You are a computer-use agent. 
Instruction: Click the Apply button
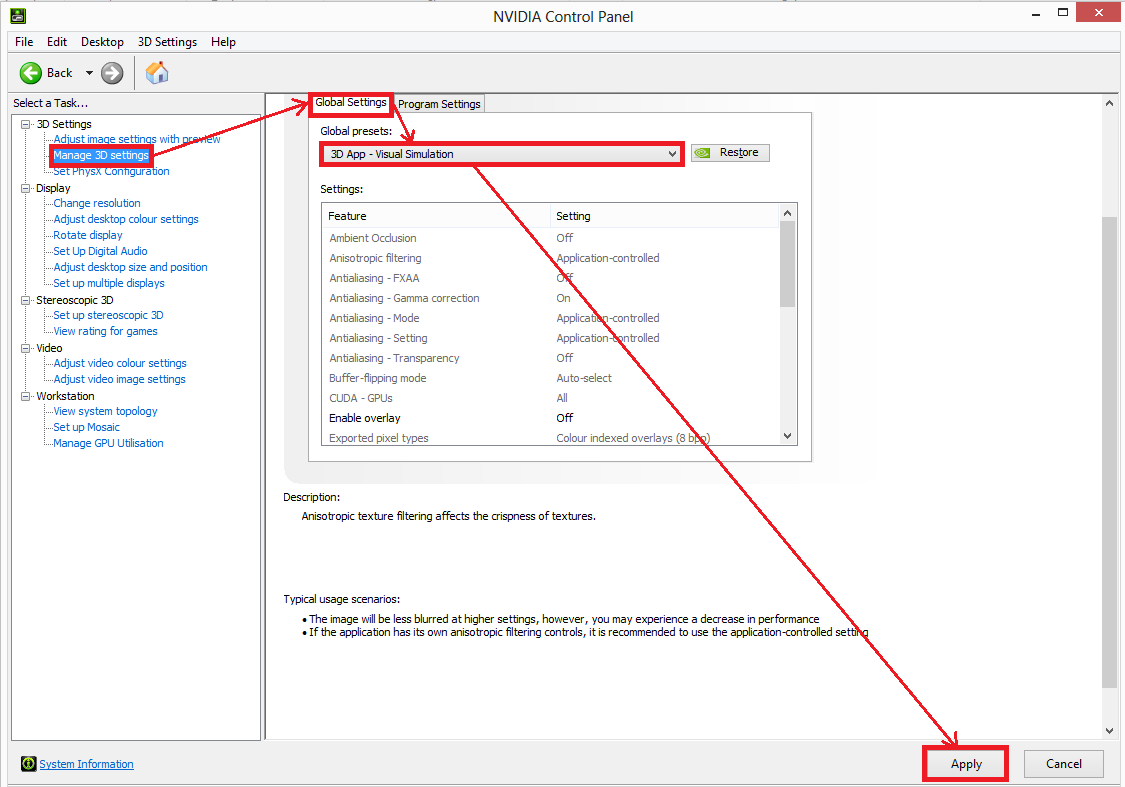964,763
